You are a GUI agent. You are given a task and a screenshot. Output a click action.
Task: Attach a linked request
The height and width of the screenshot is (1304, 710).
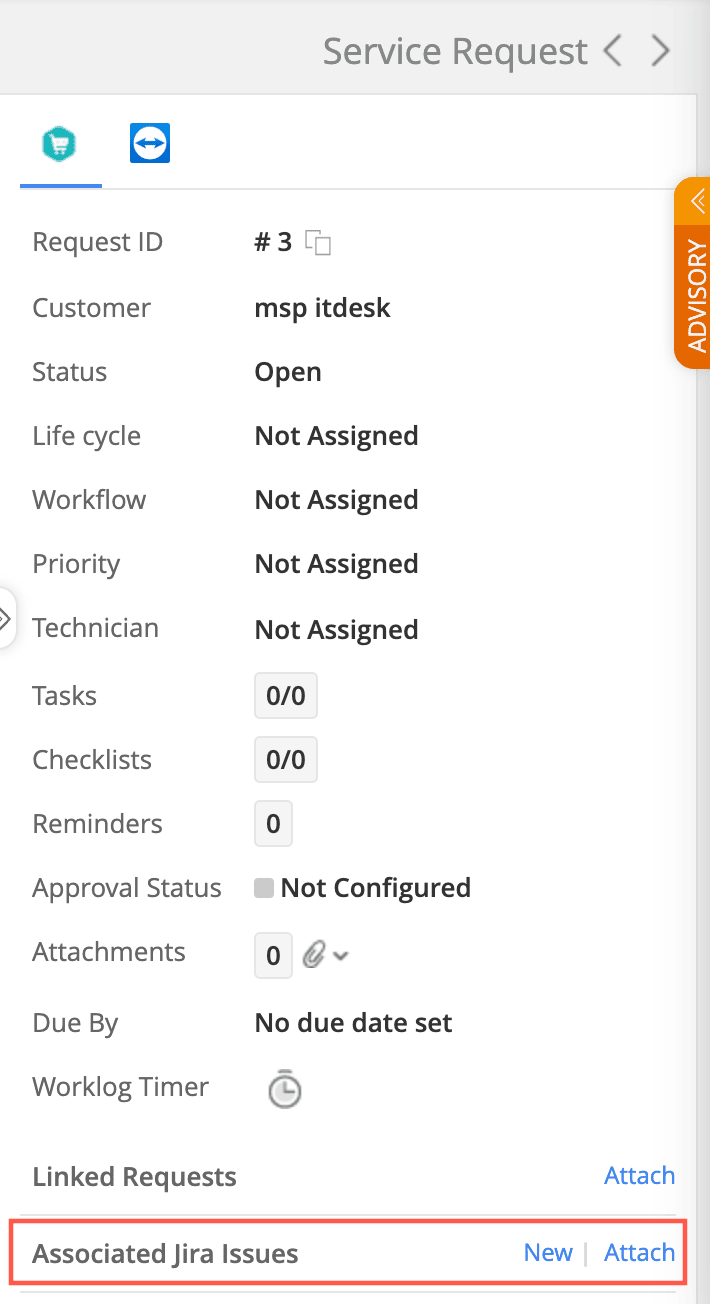click(x=639, y=1175)
